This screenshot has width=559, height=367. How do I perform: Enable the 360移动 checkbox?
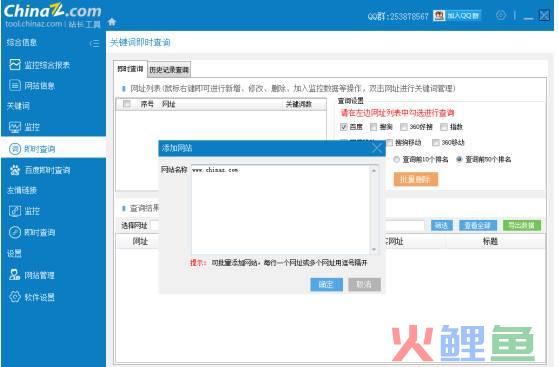(x=436, y=142)
